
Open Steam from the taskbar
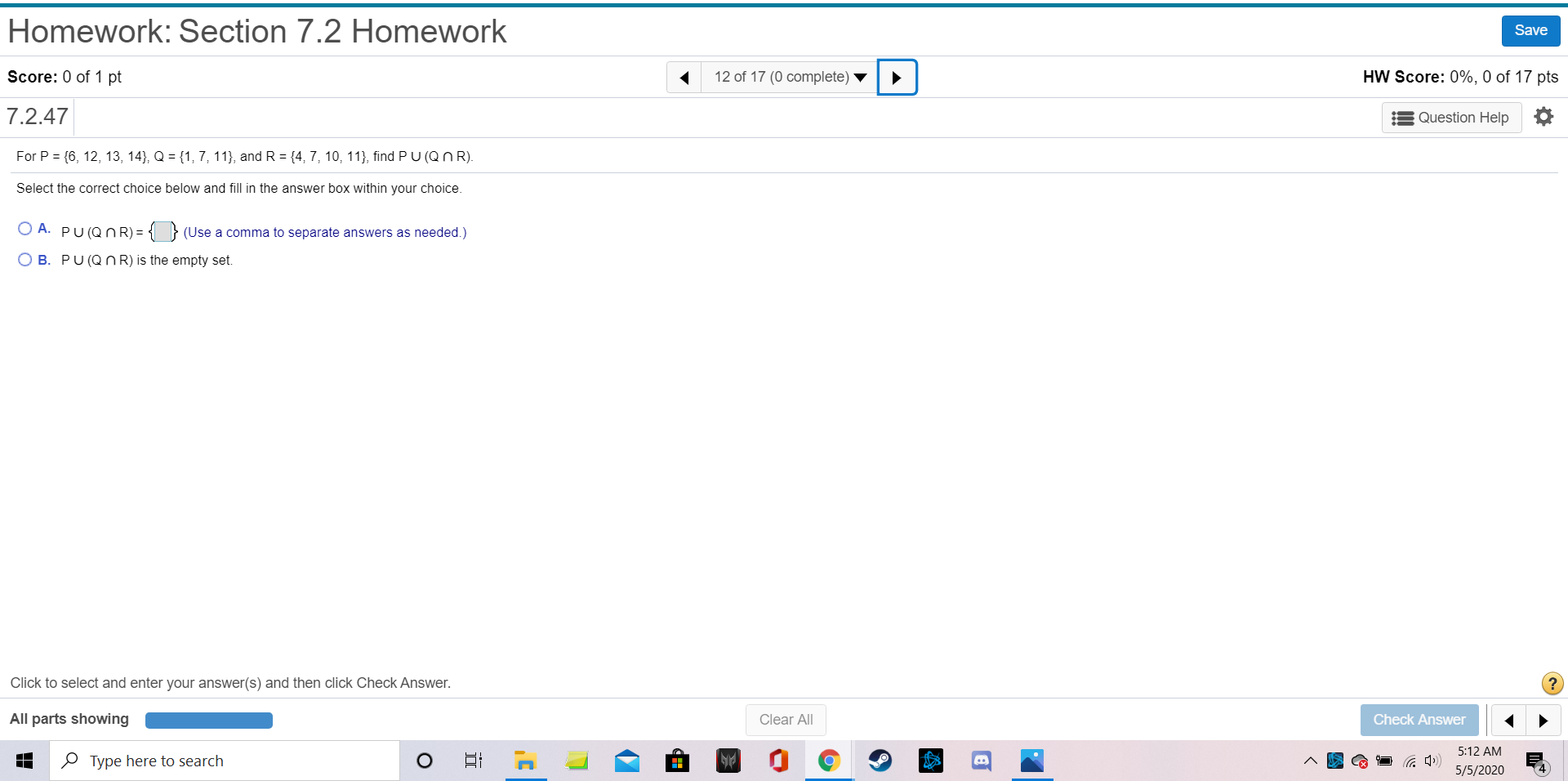[880, 761]
